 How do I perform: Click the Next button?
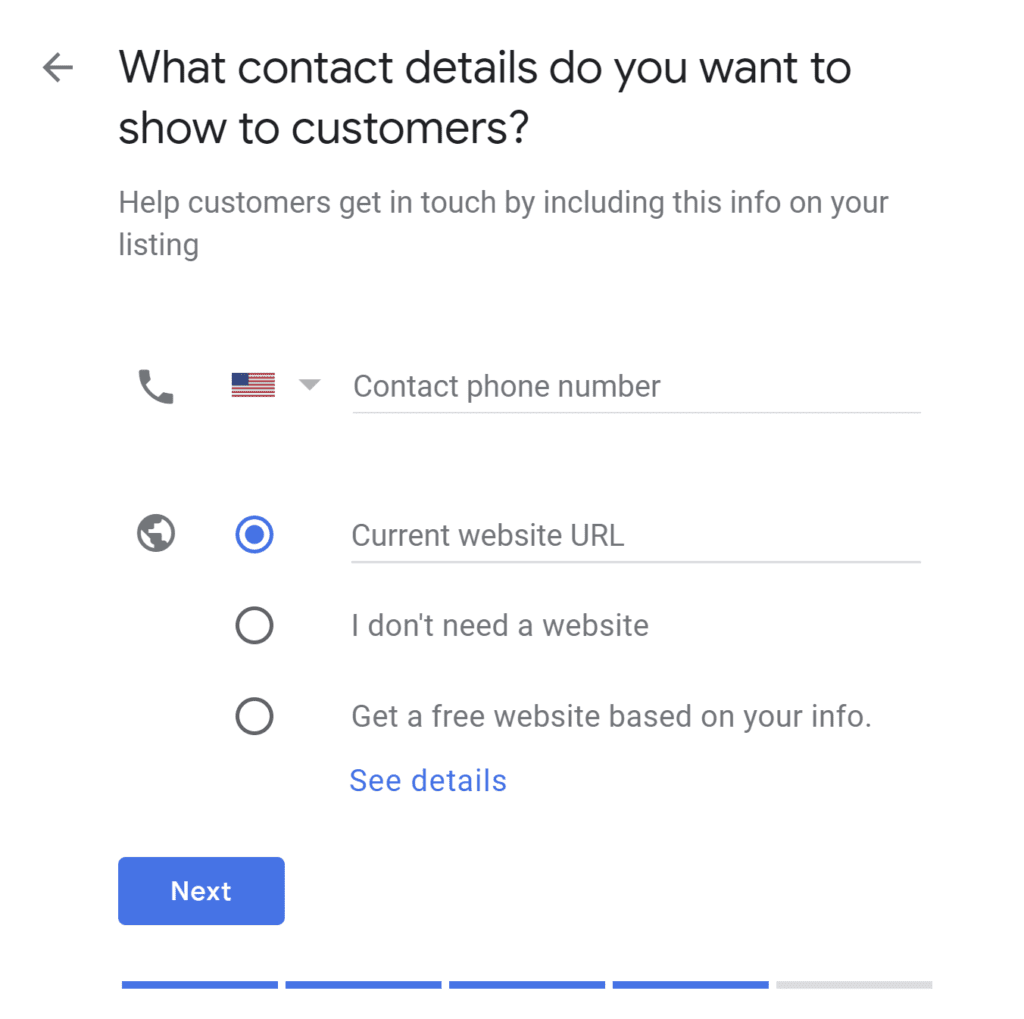[201, 891]
